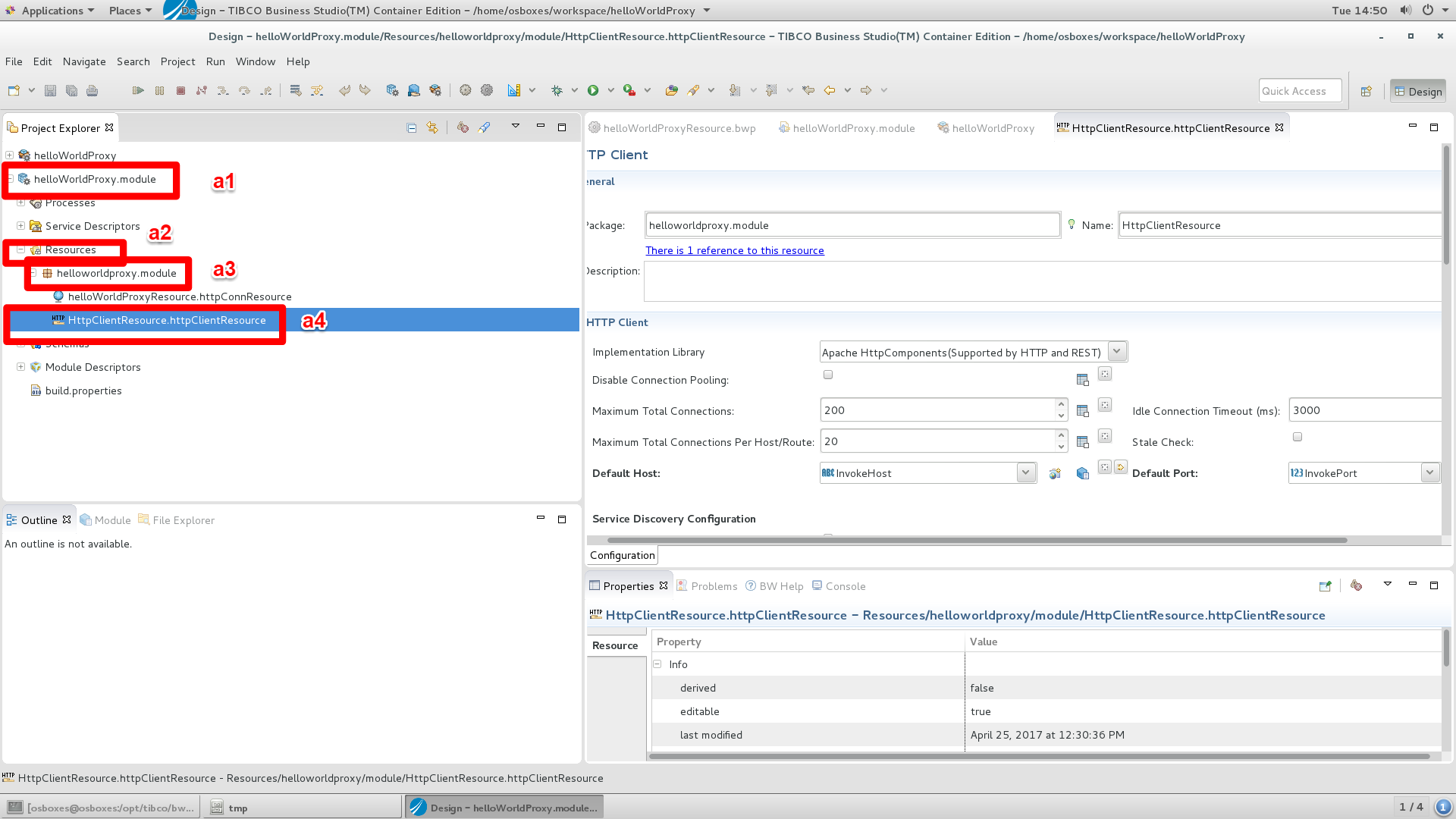Click Collapse All in Project Explorer
This screenshot has width=1456, height=819.
click(x=411, y=127)
